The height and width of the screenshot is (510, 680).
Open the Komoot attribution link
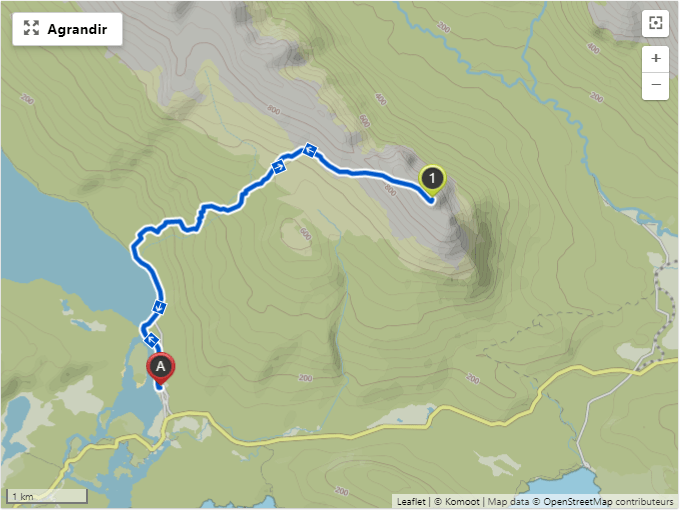462,501
